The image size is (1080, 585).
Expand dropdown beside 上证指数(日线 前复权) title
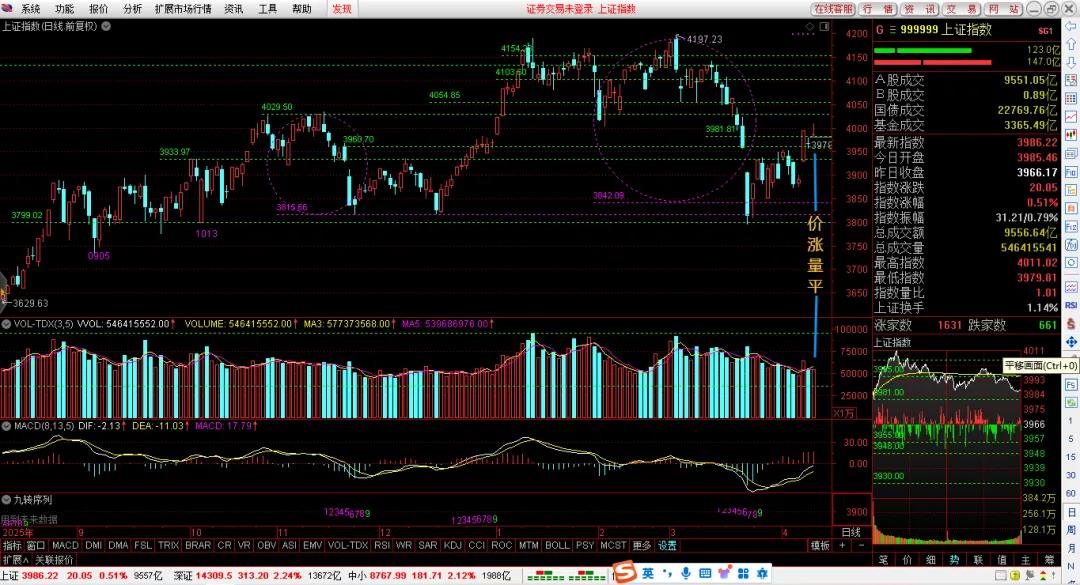point(106,26)
